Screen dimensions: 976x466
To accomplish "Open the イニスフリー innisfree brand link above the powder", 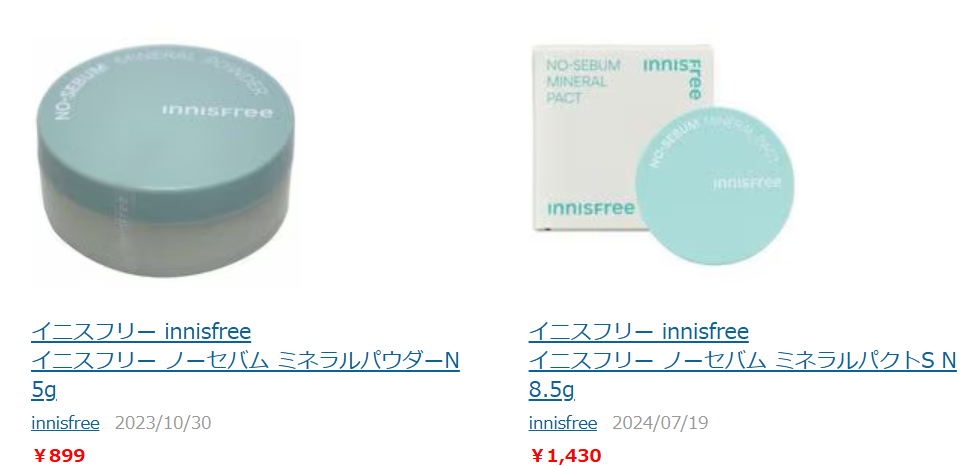I will pos(141,331).
